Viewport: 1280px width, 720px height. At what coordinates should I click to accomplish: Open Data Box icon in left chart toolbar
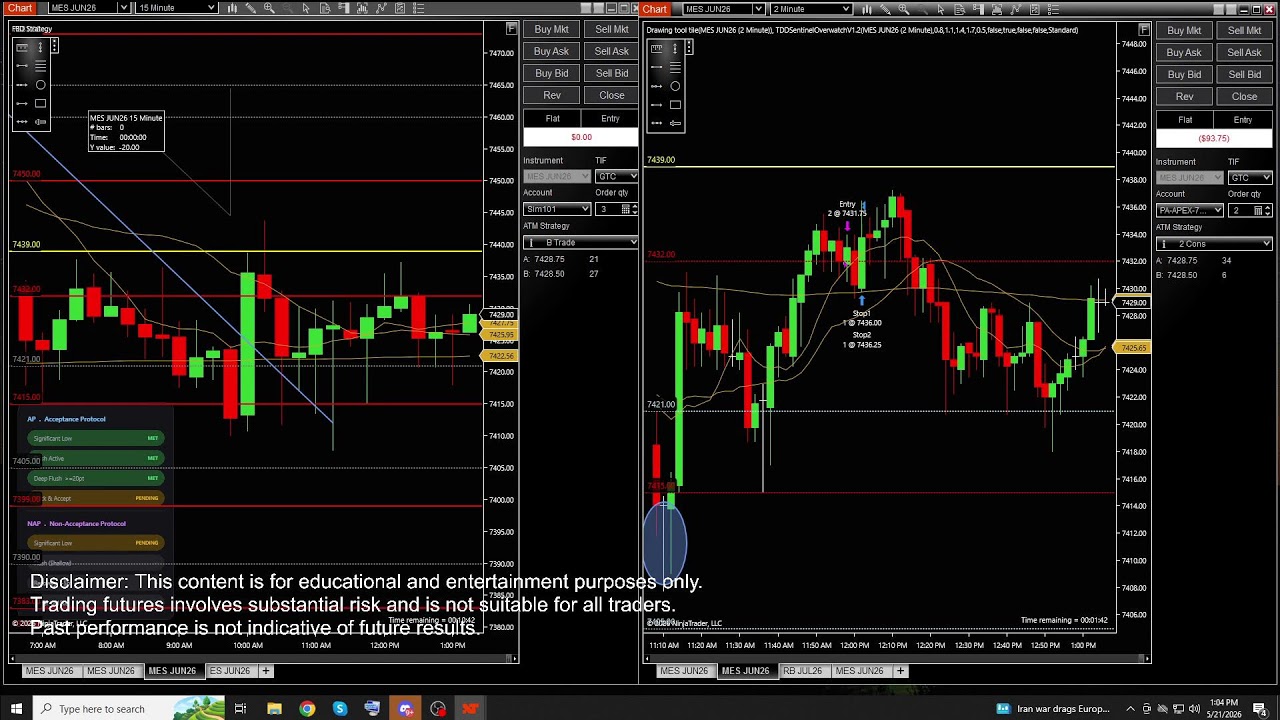[325, 8]
